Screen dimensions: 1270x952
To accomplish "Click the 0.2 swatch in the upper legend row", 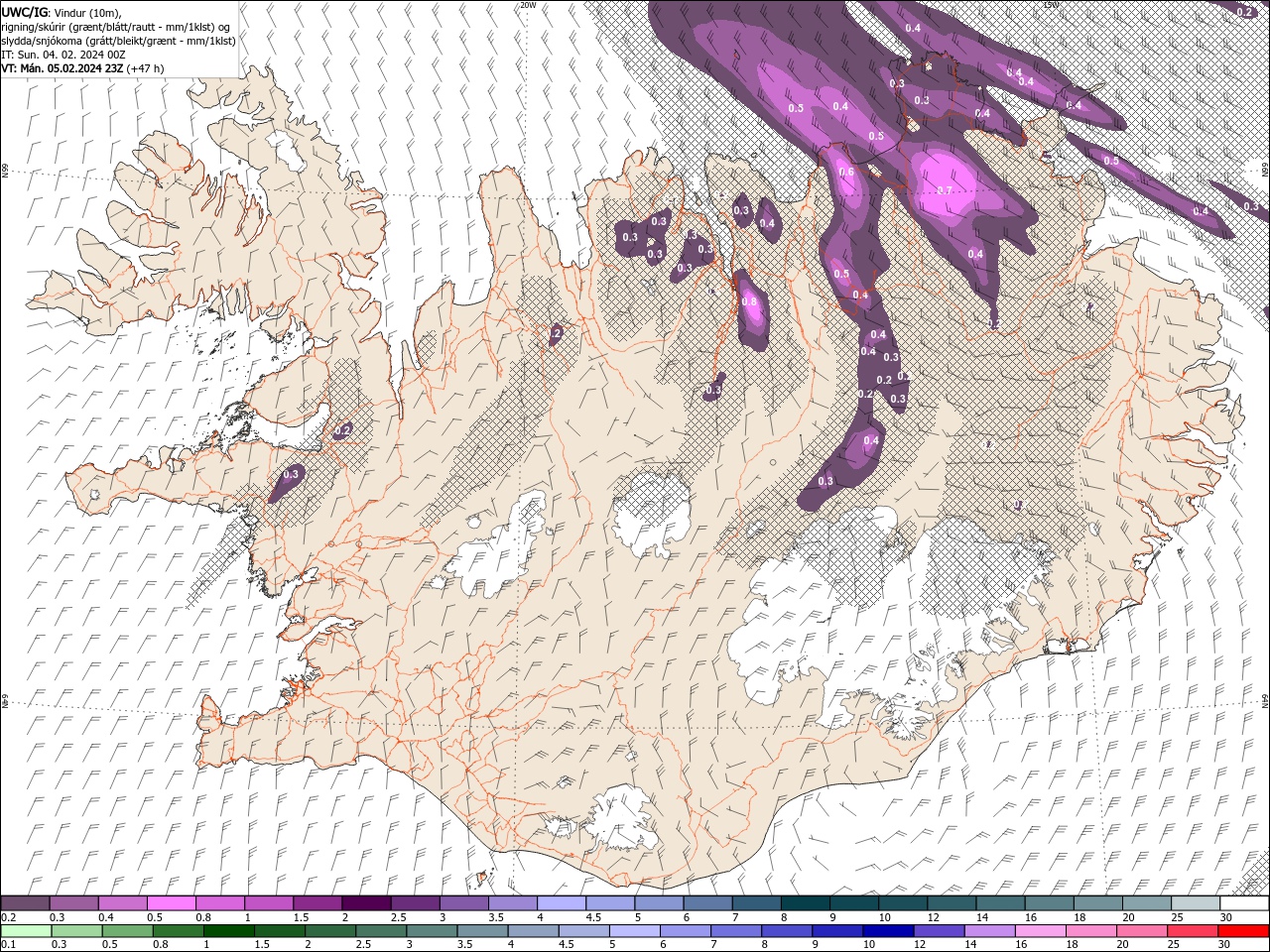I will (x=26, y=903).
